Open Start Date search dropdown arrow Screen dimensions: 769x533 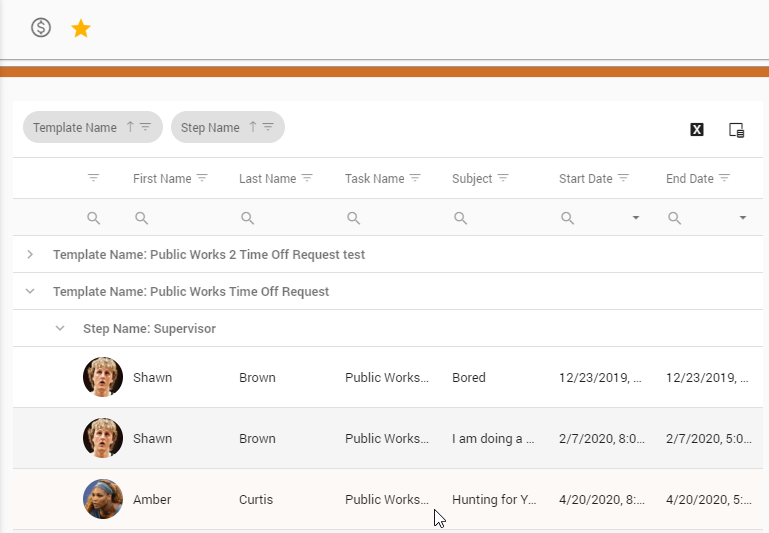[x=636, y=218]
